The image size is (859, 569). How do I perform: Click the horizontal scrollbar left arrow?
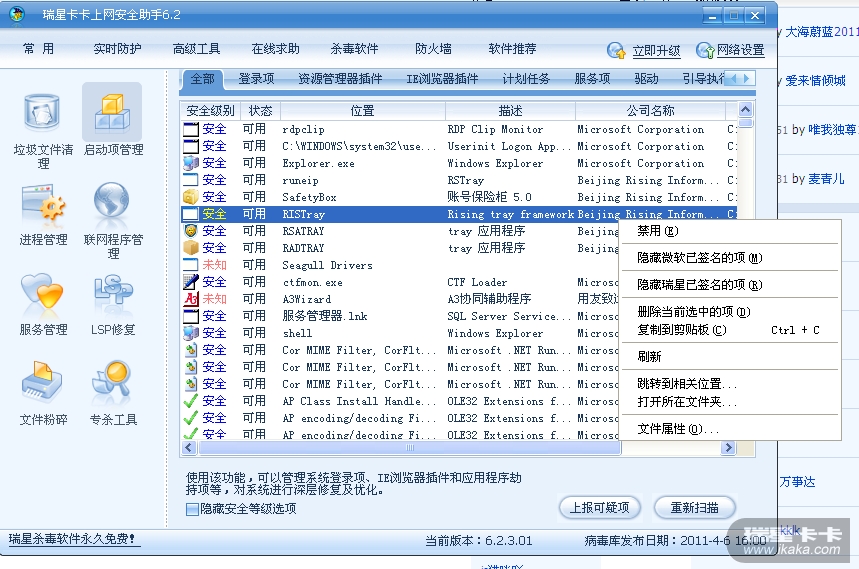point(189,448)
